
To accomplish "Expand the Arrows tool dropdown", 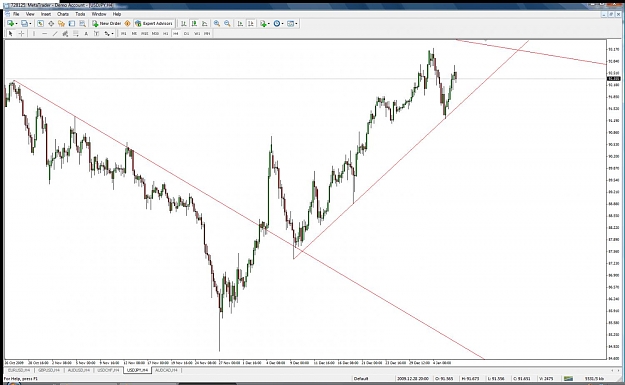I will [x=112, y=33].
